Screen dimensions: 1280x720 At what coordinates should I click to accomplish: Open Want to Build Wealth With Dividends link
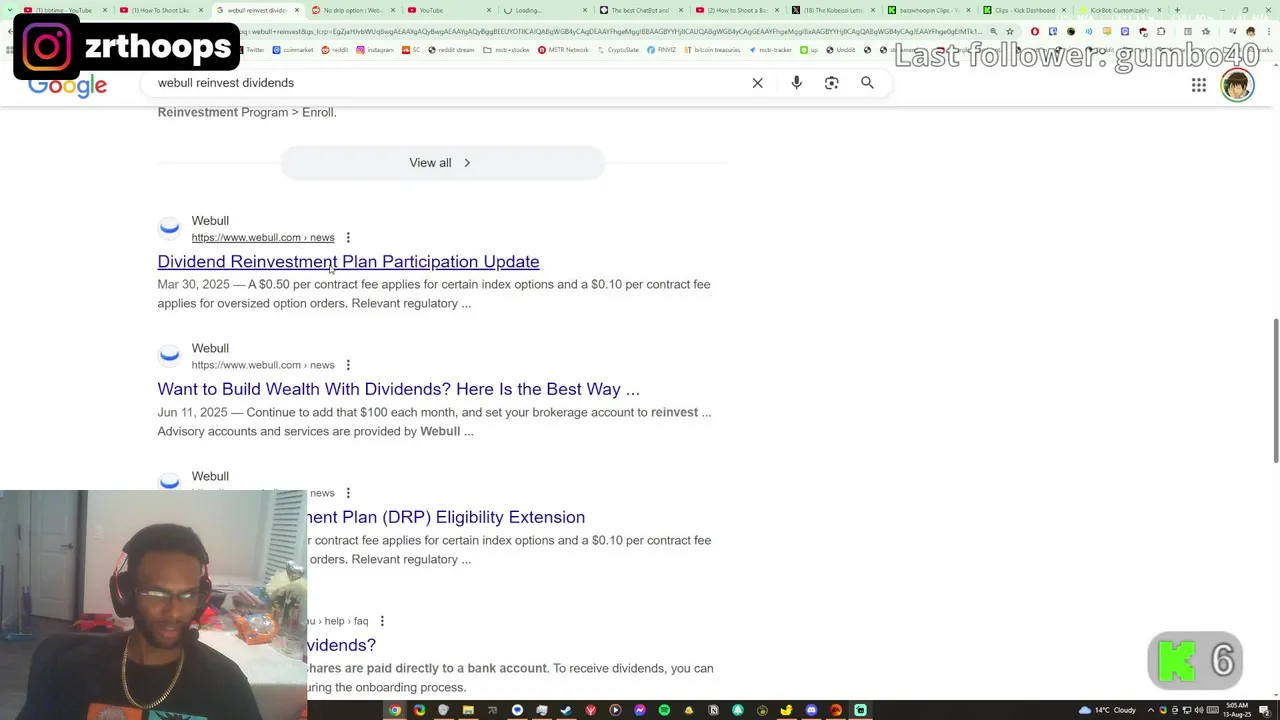click(398, 390)
